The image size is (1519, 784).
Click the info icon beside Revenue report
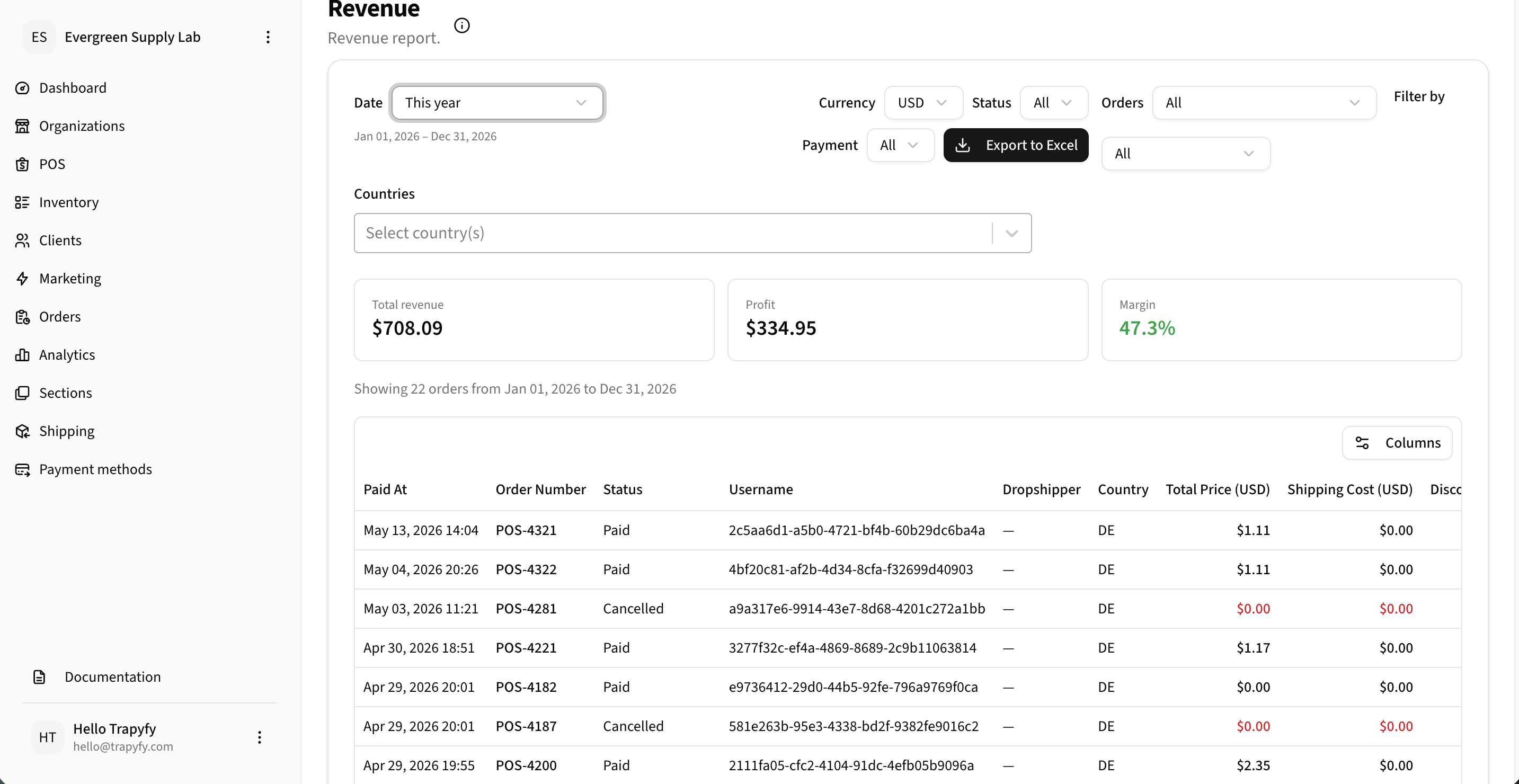[461, 25]
